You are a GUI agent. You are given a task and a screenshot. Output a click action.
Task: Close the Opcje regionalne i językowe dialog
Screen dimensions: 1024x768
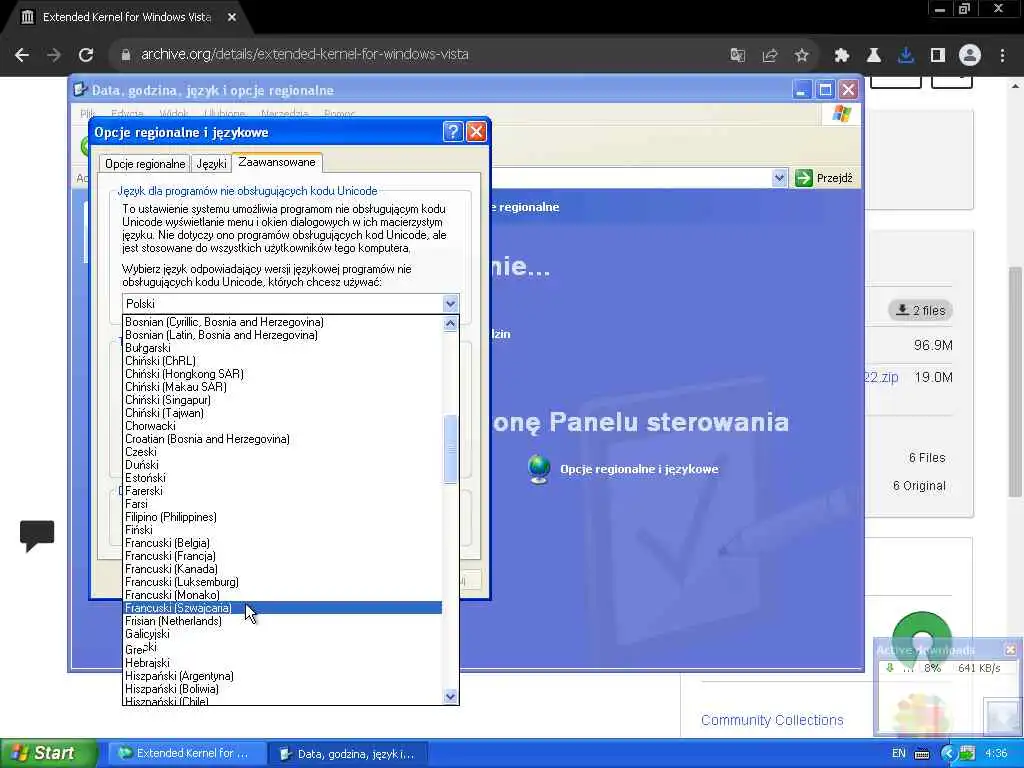point(476,132)
